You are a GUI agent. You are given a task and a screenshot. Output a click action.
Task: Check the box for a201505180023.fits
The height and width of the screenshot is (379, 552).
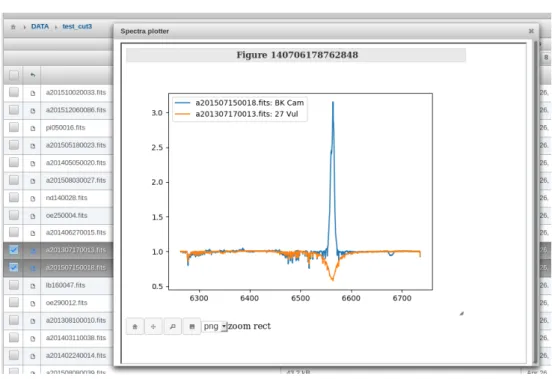(14, 145)
